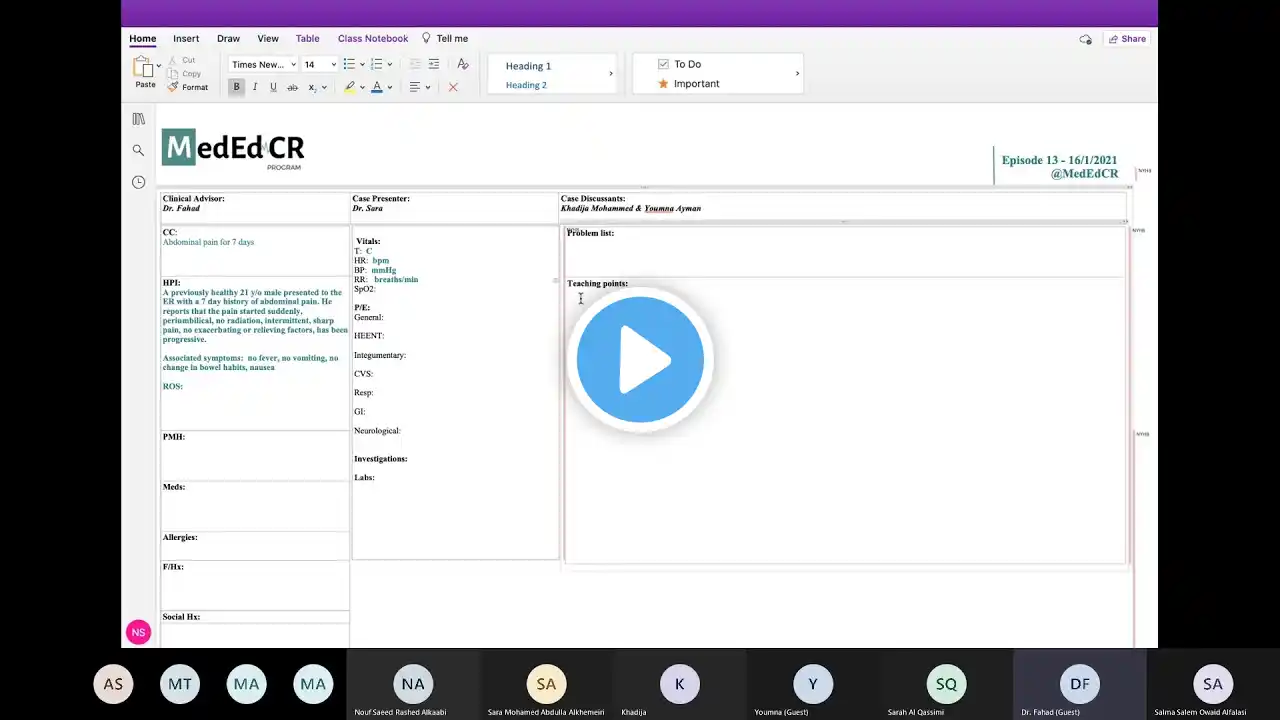Click the cloud sync status icon
This screenshot has height=720, width=1280.
point(1085,39)
